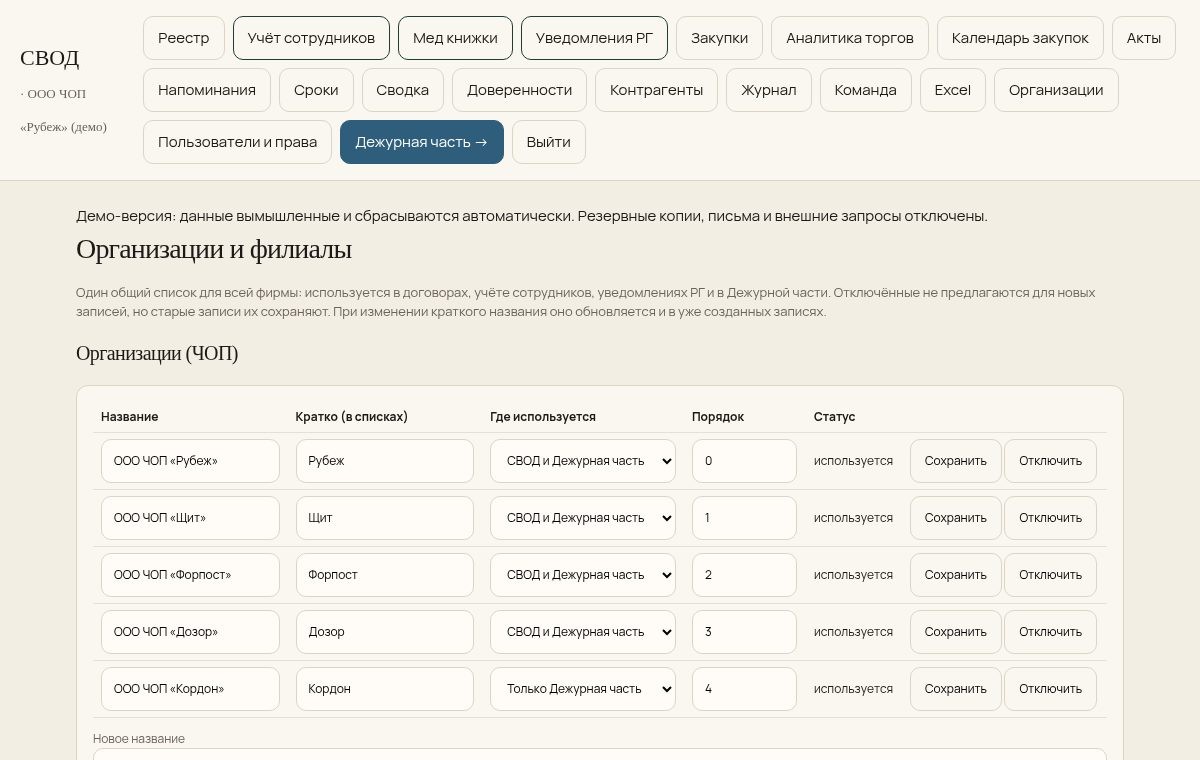Click the Порядок column header
The height and width of the screenshot is (760, 1200).
coord(718,417)
